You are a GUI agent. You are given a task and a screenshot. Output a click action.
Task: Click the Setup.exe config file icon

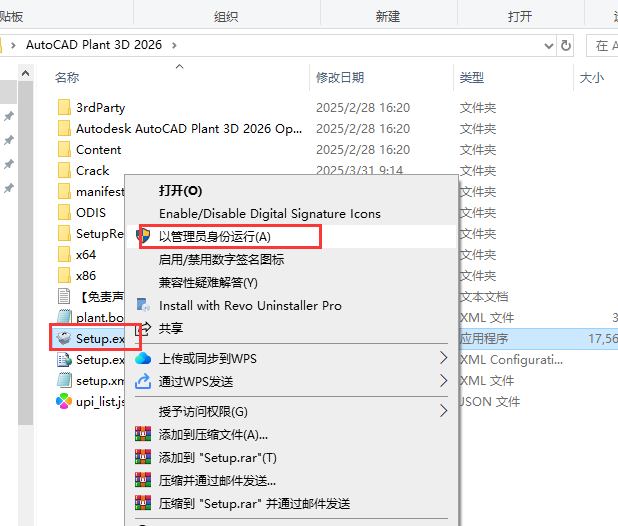[x=64, y=359]
